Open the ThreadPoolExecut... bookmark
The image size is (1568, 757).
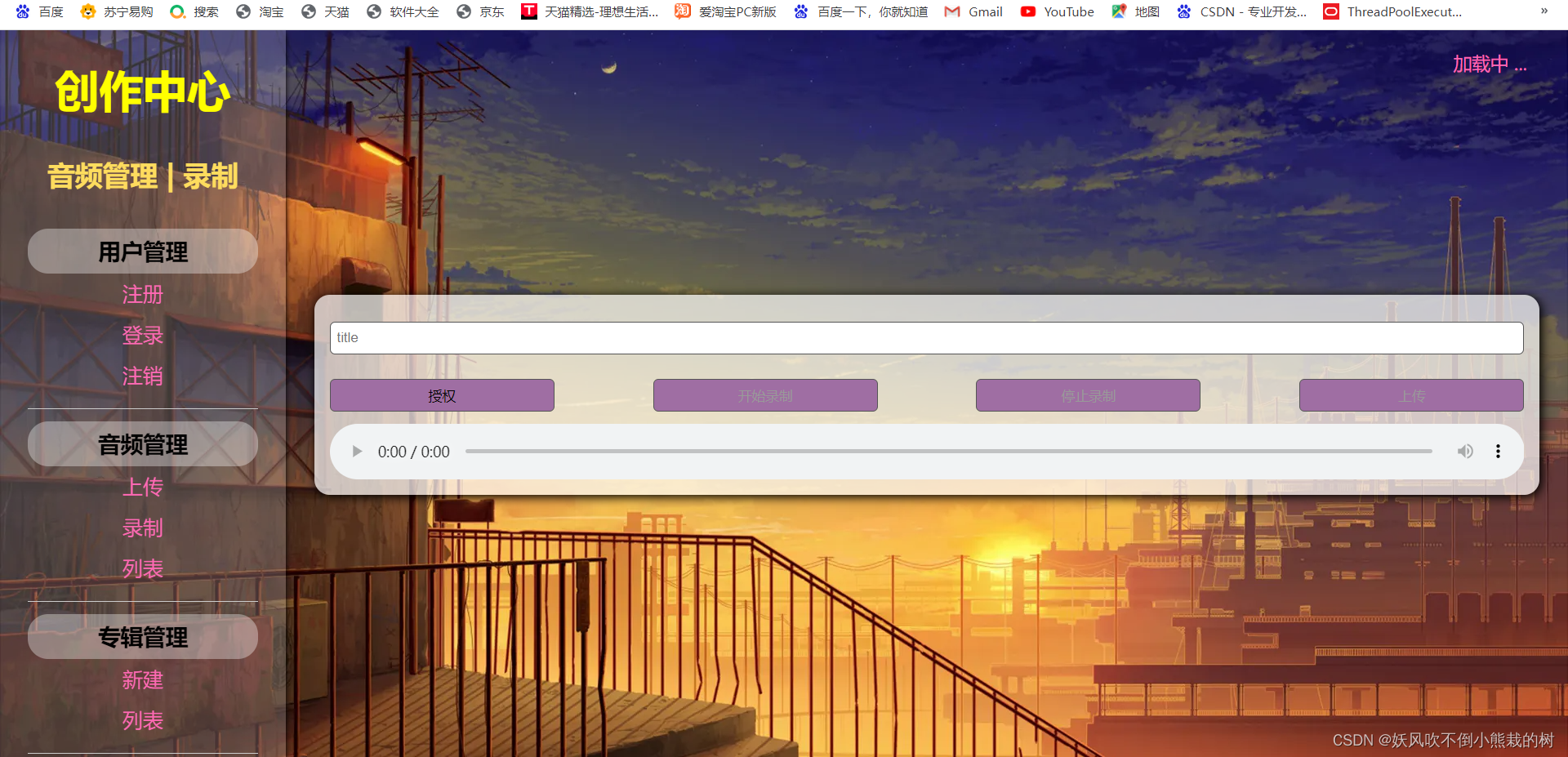pyautogui.click(x=1393, y=11)
